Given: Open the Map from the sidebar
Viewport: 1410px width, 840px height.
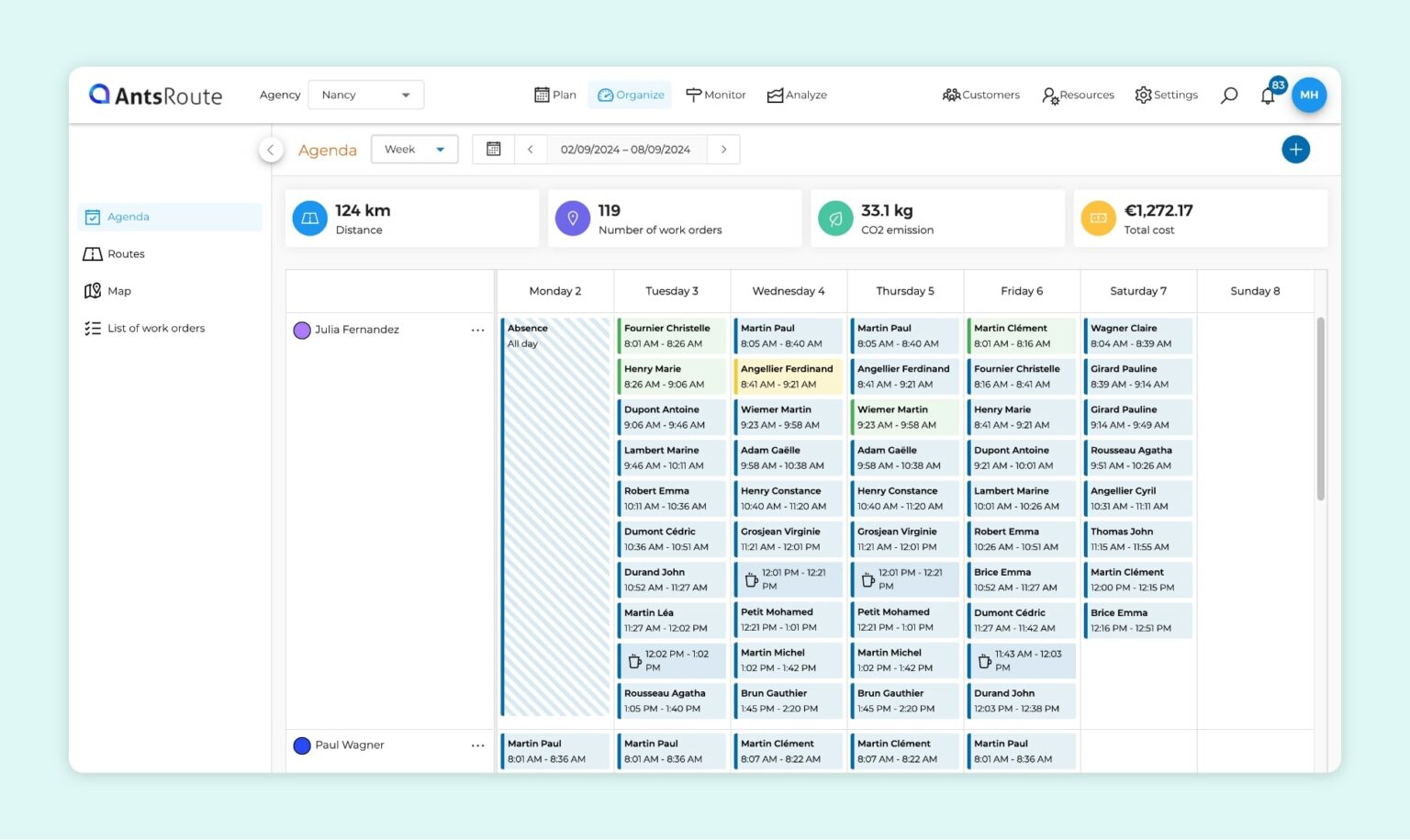Looking at the screenshot, I should point(117,290).
